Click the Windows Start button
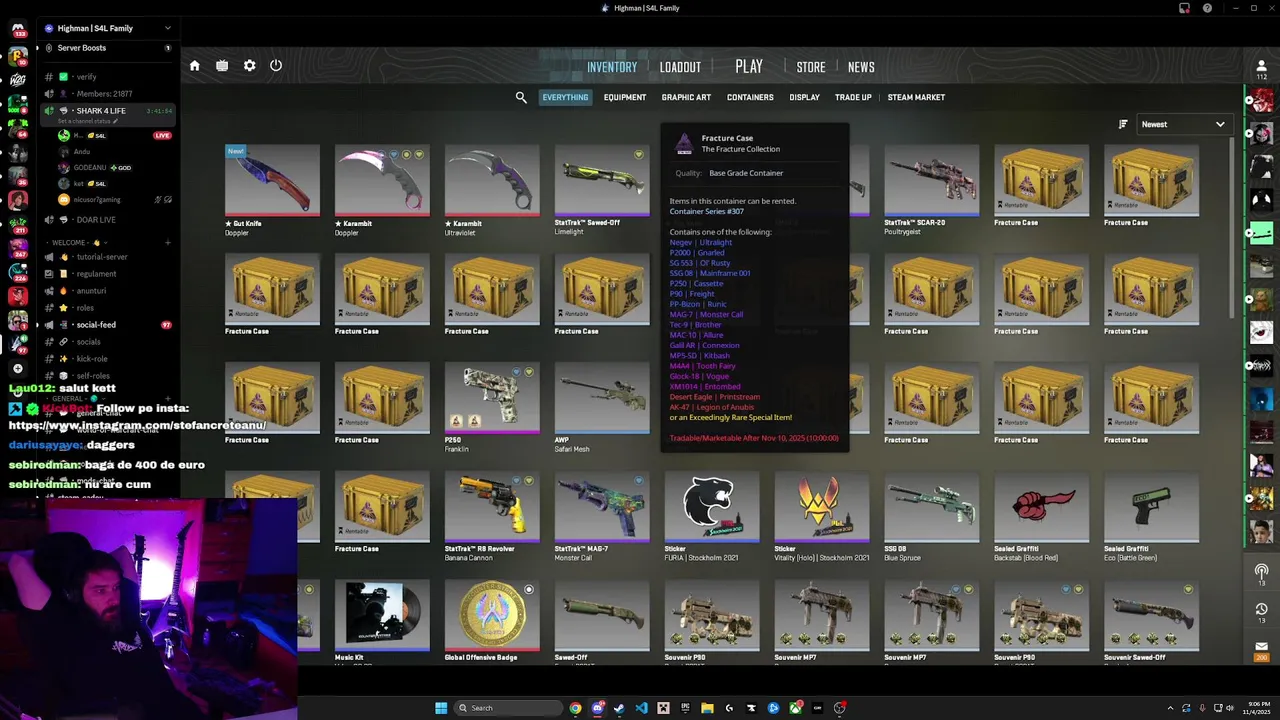Viewport: 1280px width, 720px height. tap(441, 708)
